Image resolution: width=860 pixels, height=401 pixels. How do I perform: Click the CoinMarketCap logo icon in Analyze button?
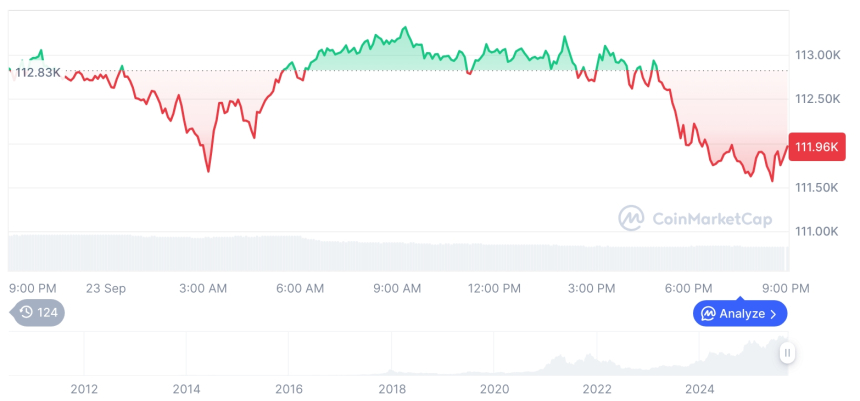tap(708, 314)
